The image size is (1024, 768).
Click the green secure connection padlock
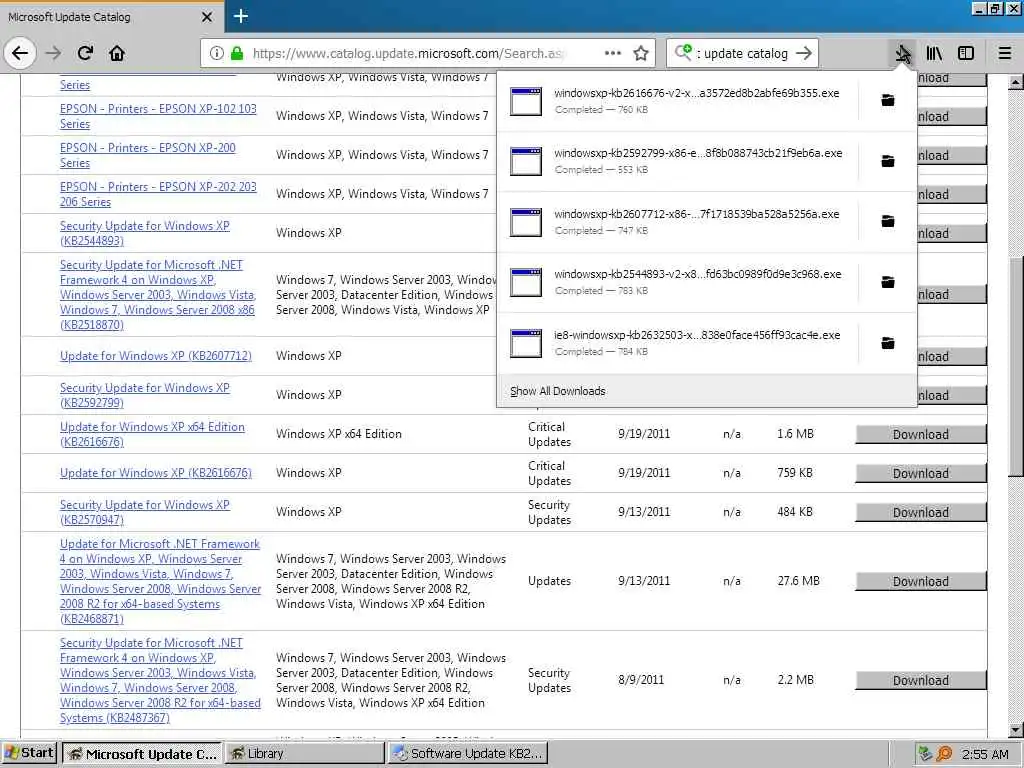coord(237,53)
